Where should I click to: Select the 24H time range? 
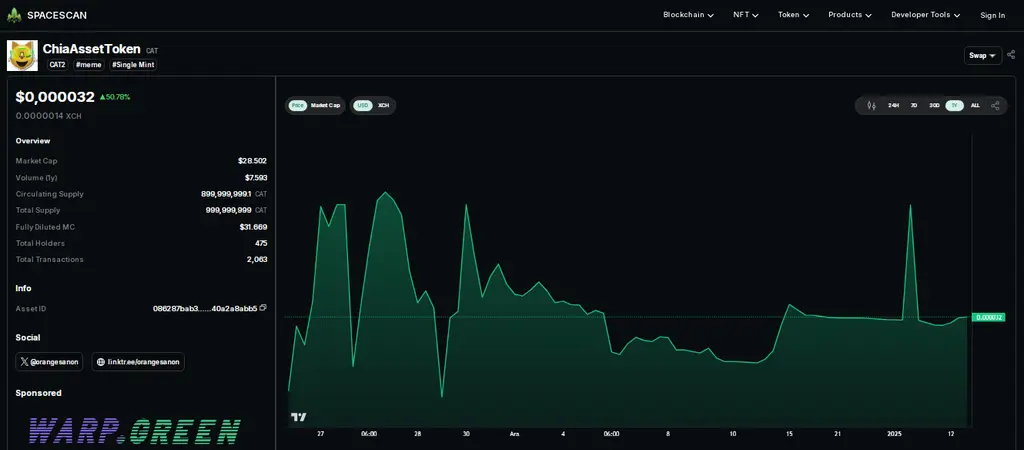893,105
